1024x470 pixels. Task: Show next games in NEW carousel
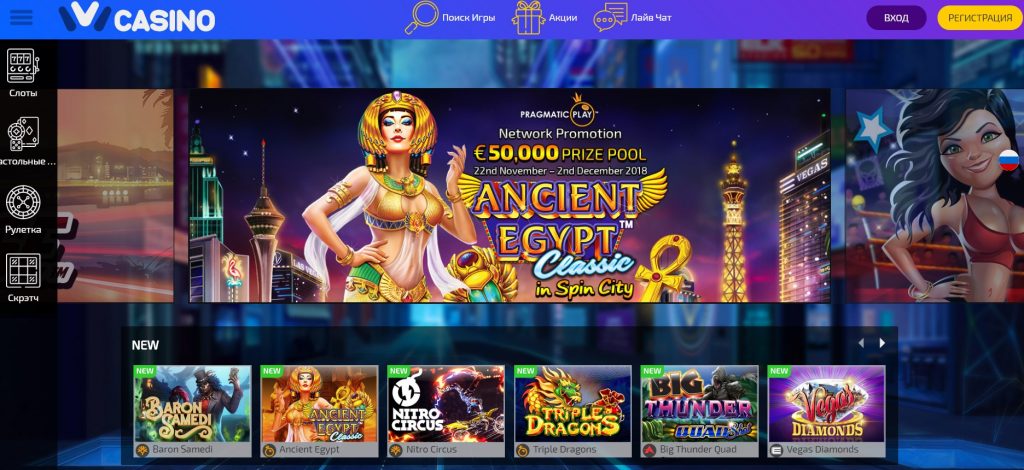[x=882, y=343]
